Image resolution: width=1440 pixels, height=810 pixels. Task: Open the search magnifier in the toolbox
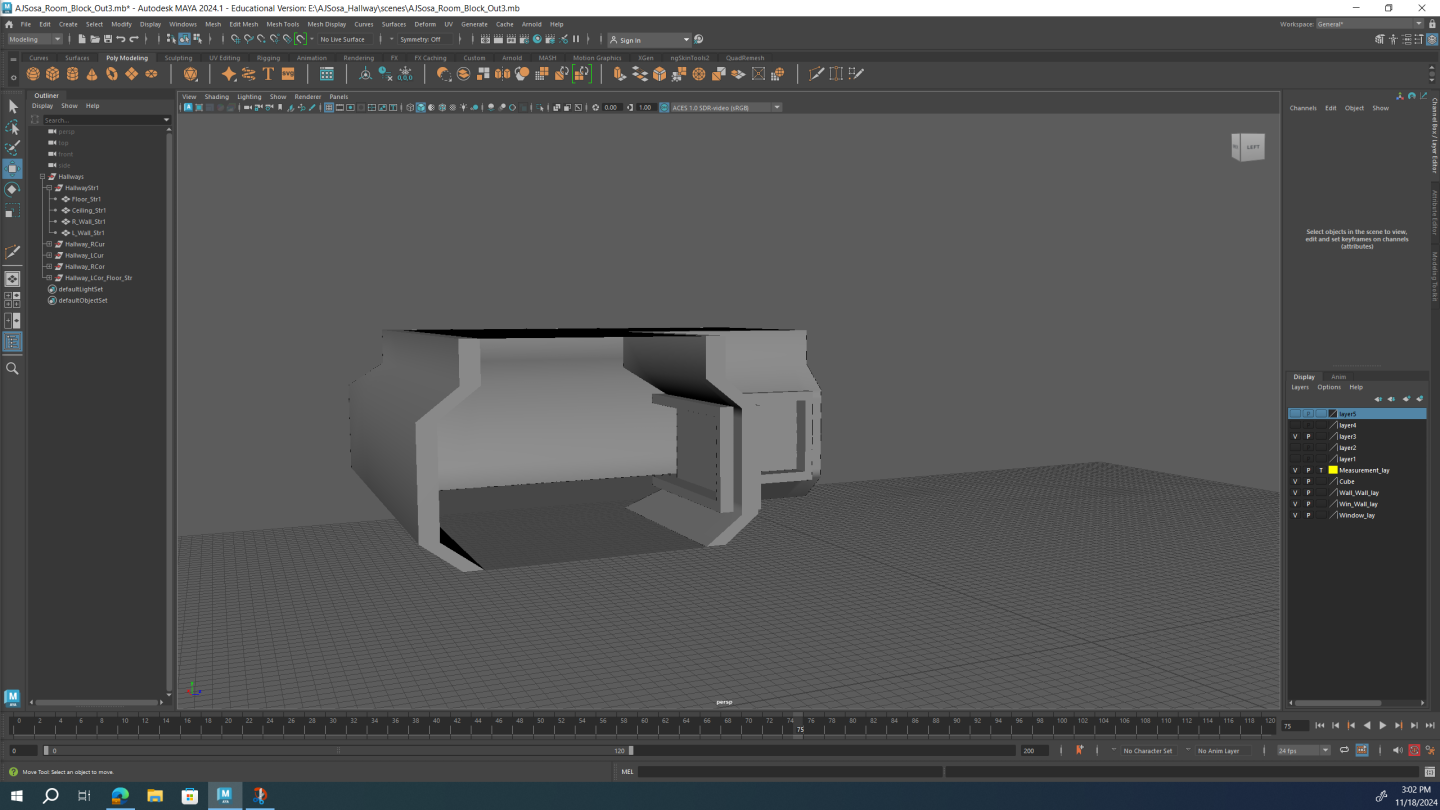pos(12,368)
